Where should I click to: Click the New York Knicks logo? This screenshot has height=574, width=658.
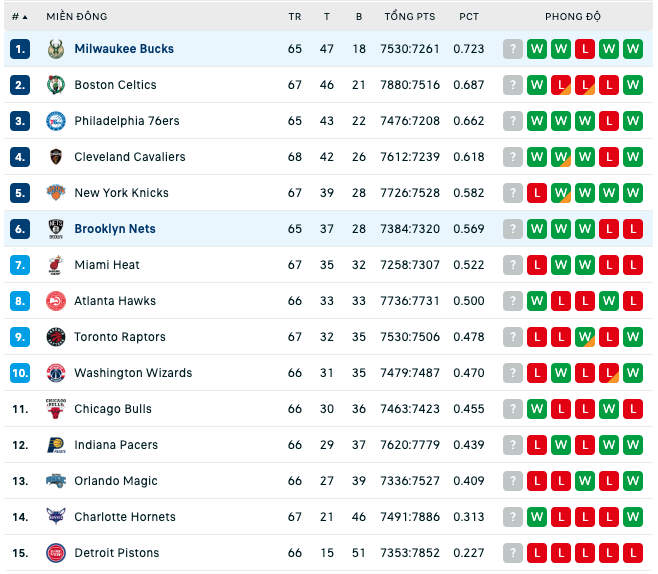pyautogui.click(x=56, y=193)
